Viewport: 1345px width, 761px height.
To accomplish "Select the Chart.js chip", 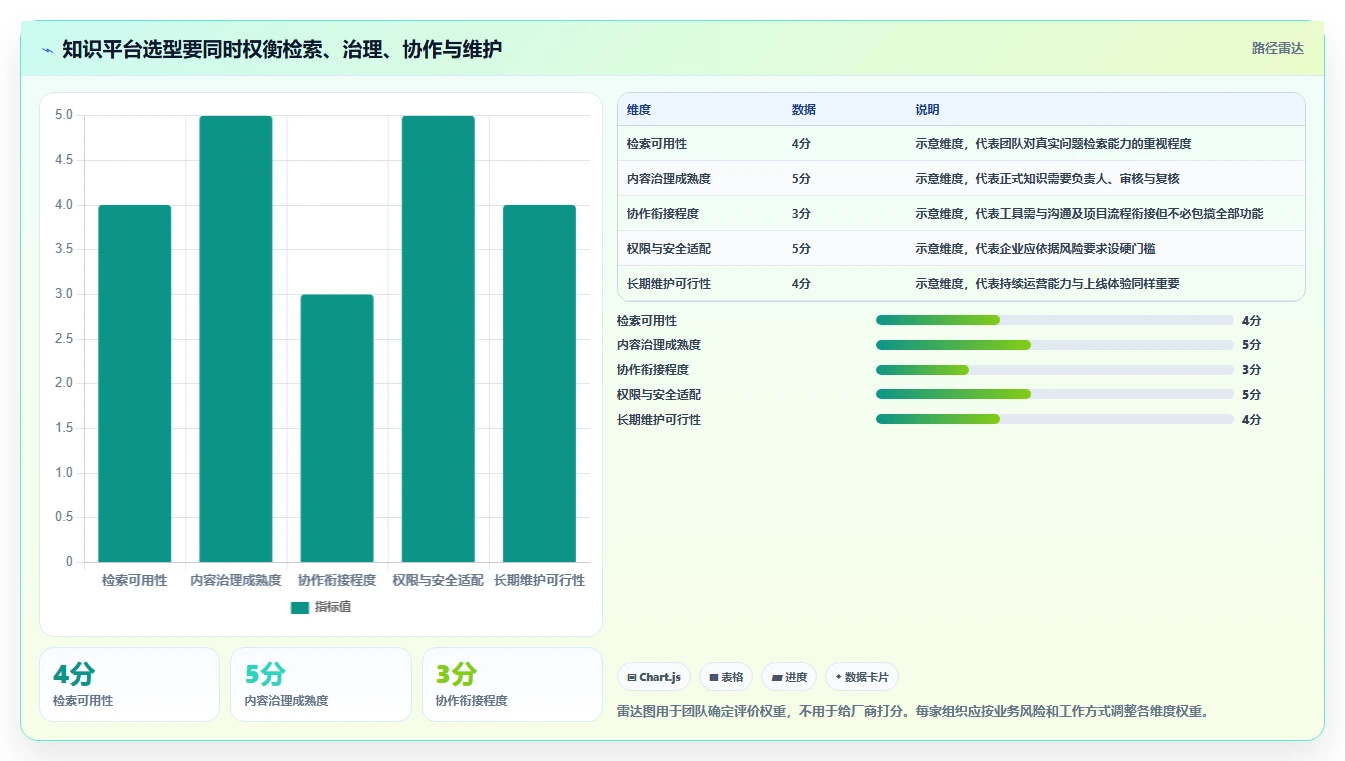I will (x=654, y=677).
